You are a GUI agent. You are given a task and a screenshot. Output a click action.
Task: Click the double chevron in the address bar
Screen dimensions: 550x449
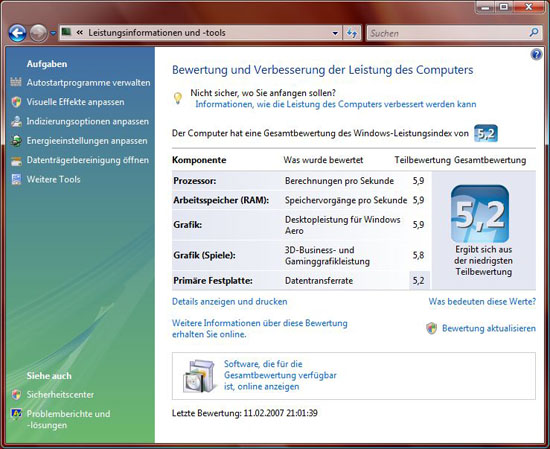[x=80, y=33]
